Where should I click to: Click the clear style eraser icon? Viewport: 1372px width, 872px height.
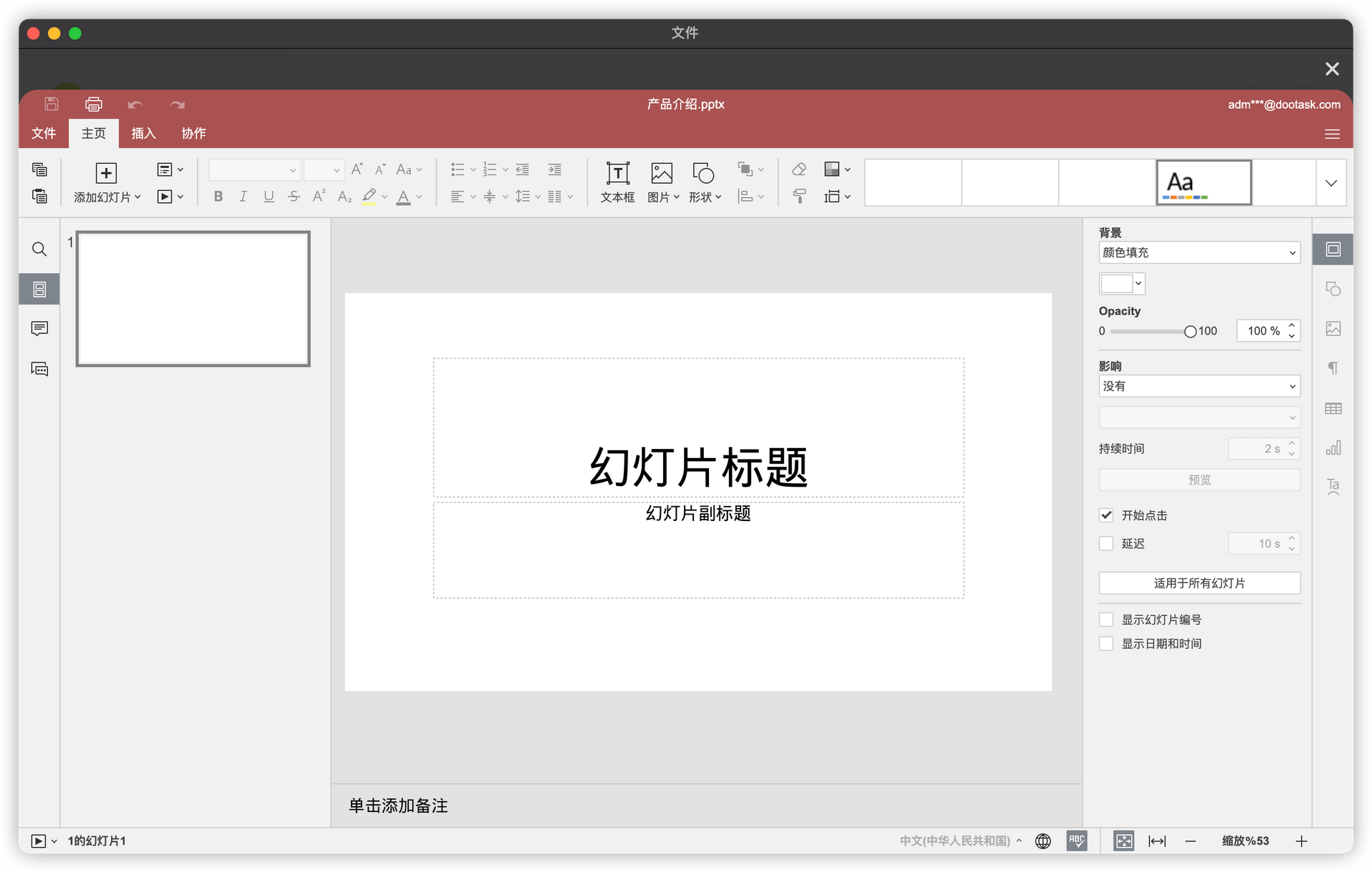click(799, 169)
